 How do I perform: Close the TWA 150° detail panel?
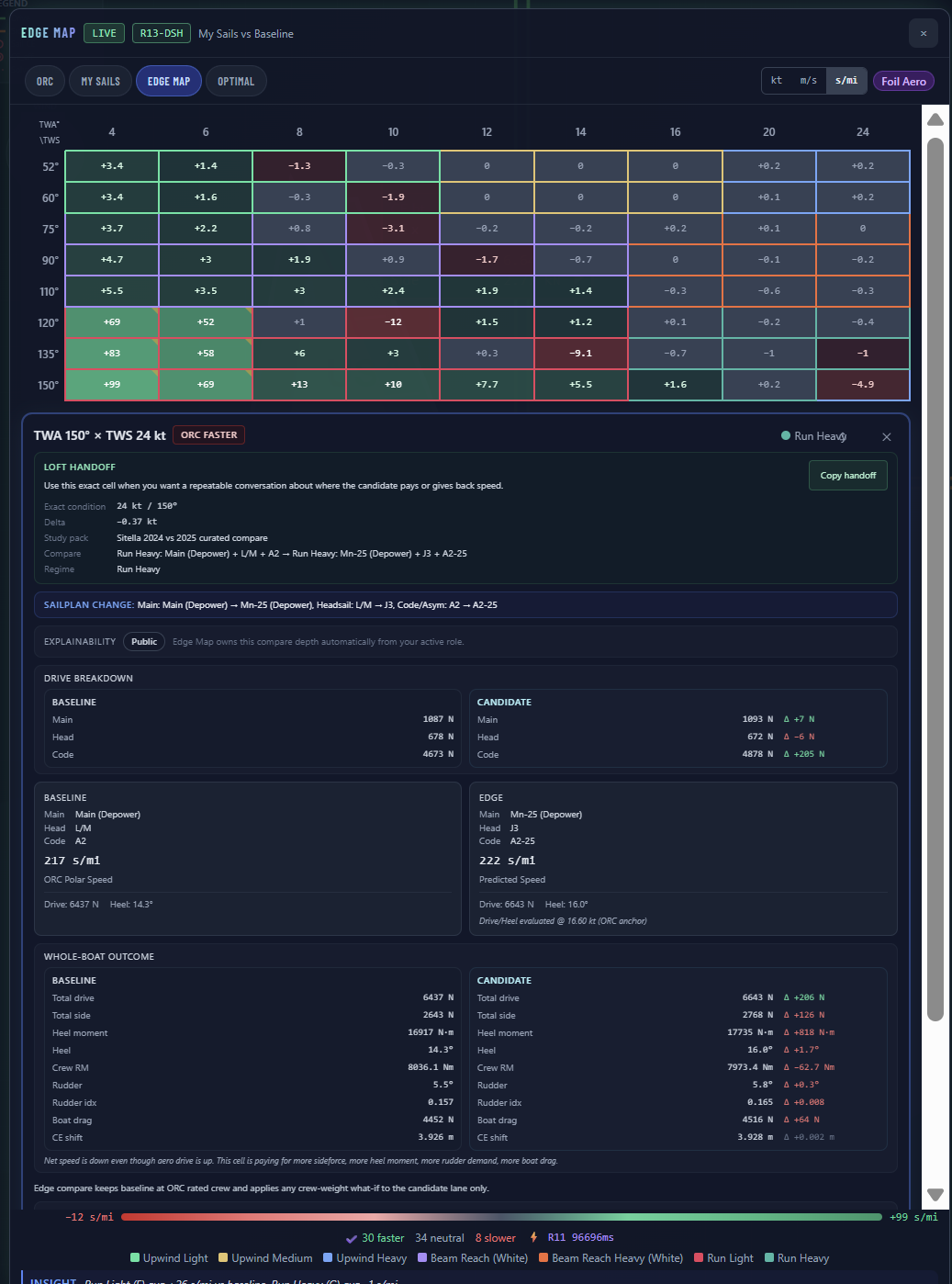(887, 437)
